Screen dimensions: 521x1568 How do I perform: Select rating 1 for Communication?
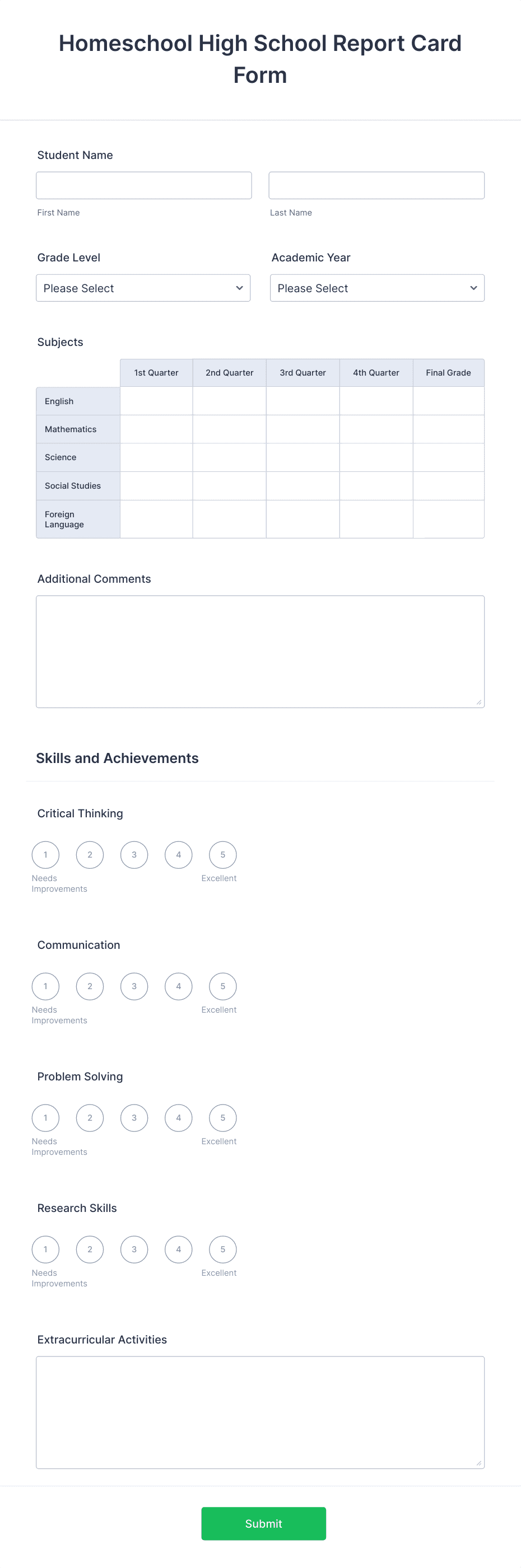(x=45, y=986)
